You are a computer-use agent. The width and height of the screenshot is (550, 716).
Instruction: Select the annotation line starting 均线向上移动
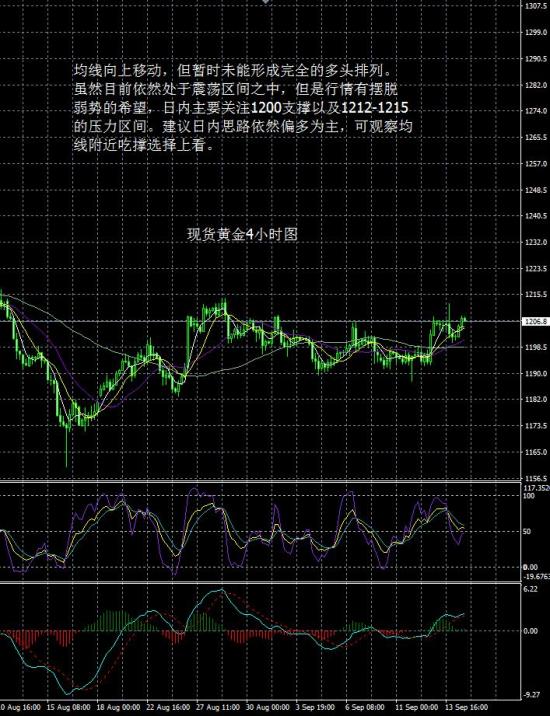tap(233, 71)
